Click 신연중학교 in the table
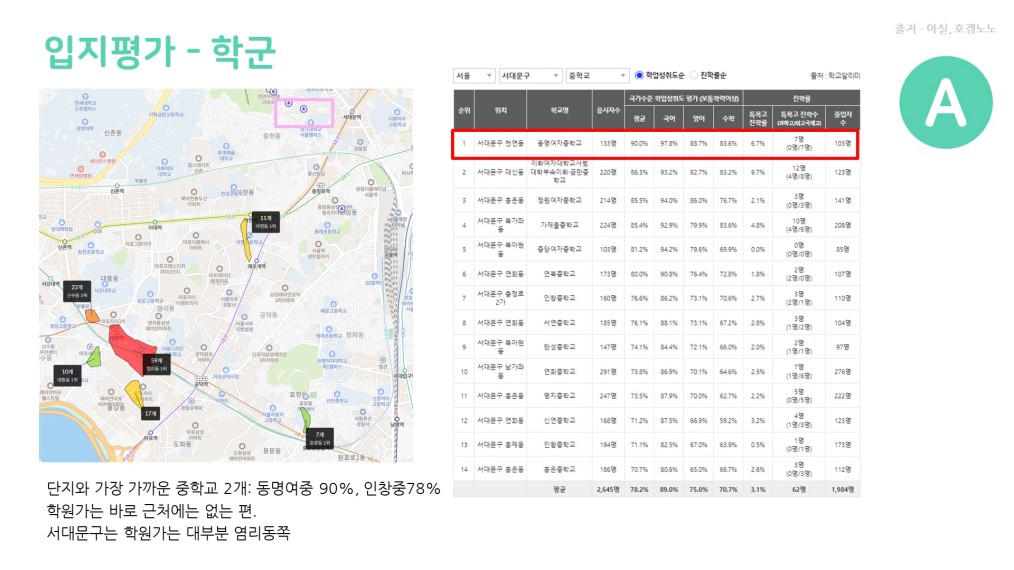 (559, 421)
